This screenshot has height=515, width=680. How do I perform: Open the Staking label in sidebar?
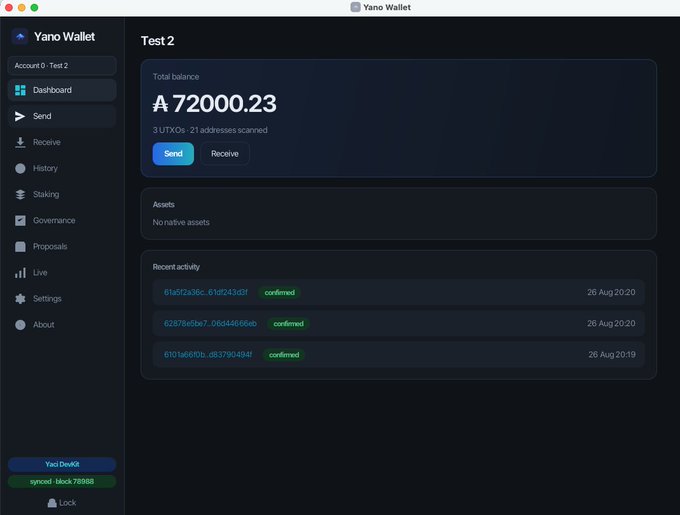pos(46,194)
